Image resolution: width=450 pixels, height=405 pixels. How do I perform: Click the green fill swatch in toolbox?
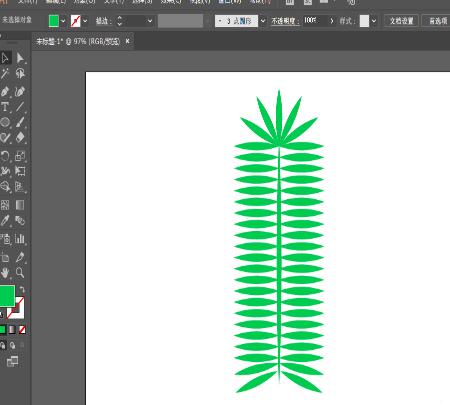pyautogui.click(x=6, y=296)
